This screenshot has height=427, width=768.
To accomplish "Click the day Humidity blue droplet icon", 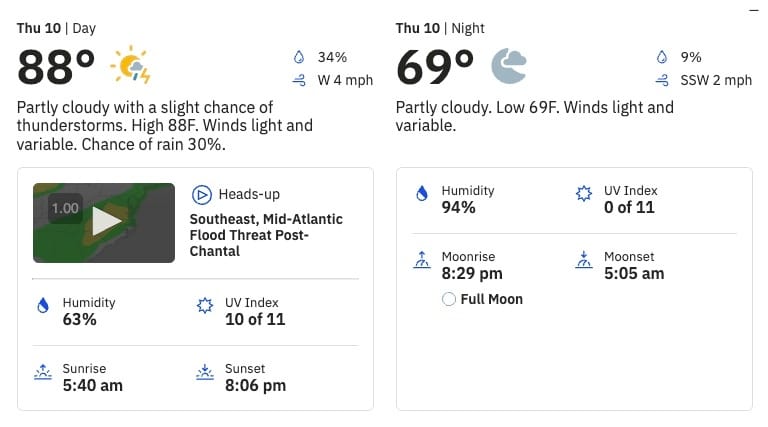I will (43, 306).
